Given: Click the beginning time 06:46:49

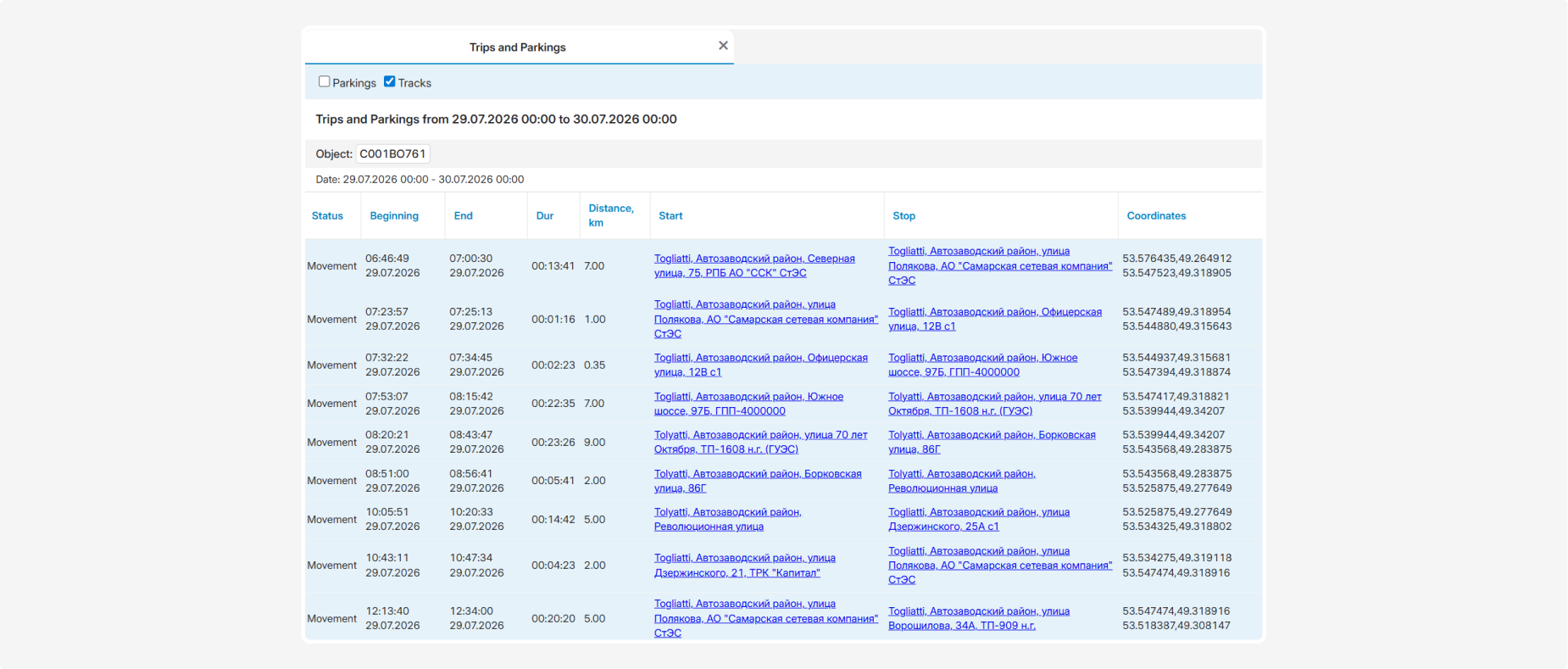Looking at the screenshot, I should coord(387,259).
